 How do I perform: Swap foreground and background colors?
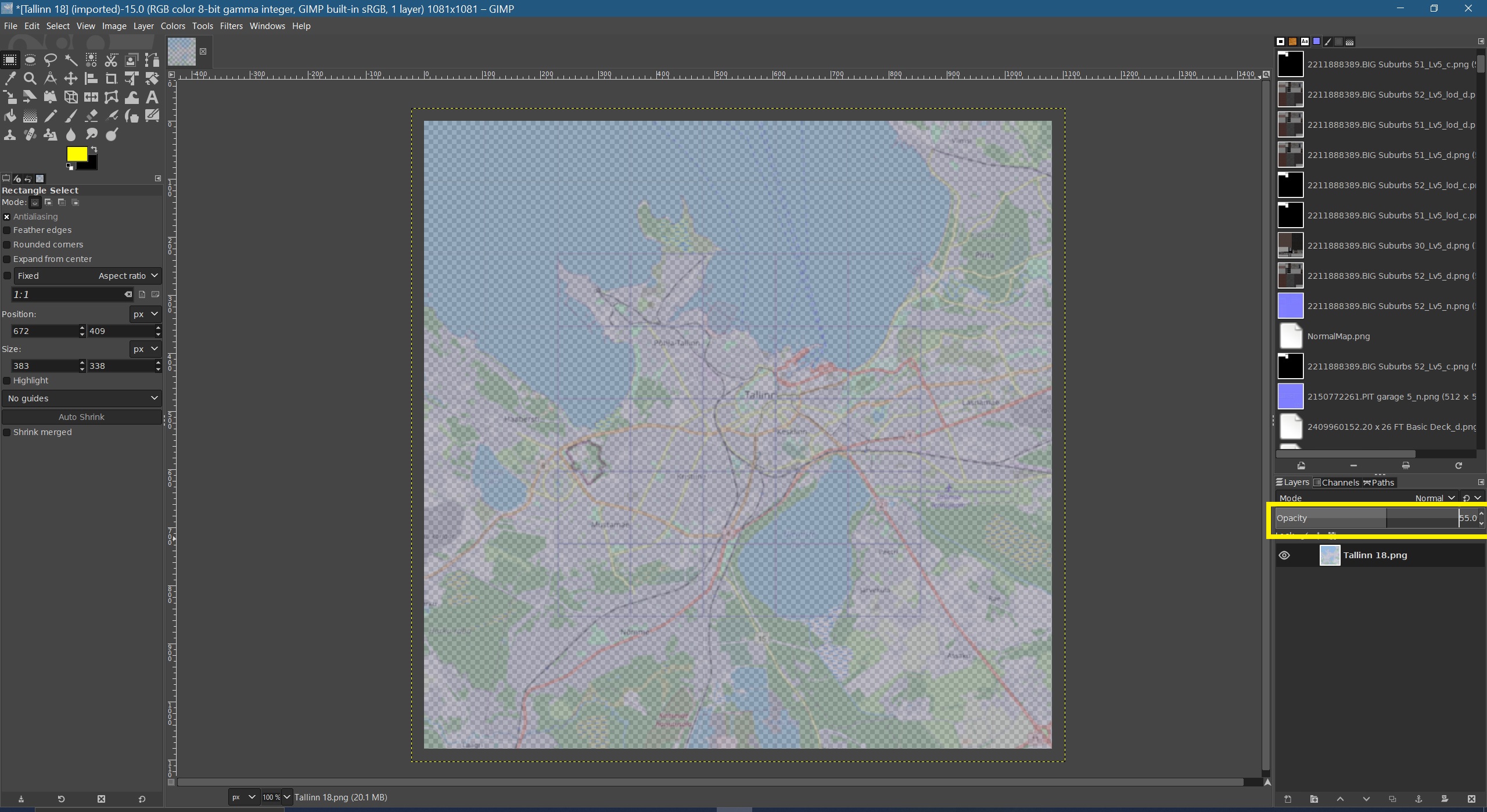pyautogui.click(x=94, y=150)
